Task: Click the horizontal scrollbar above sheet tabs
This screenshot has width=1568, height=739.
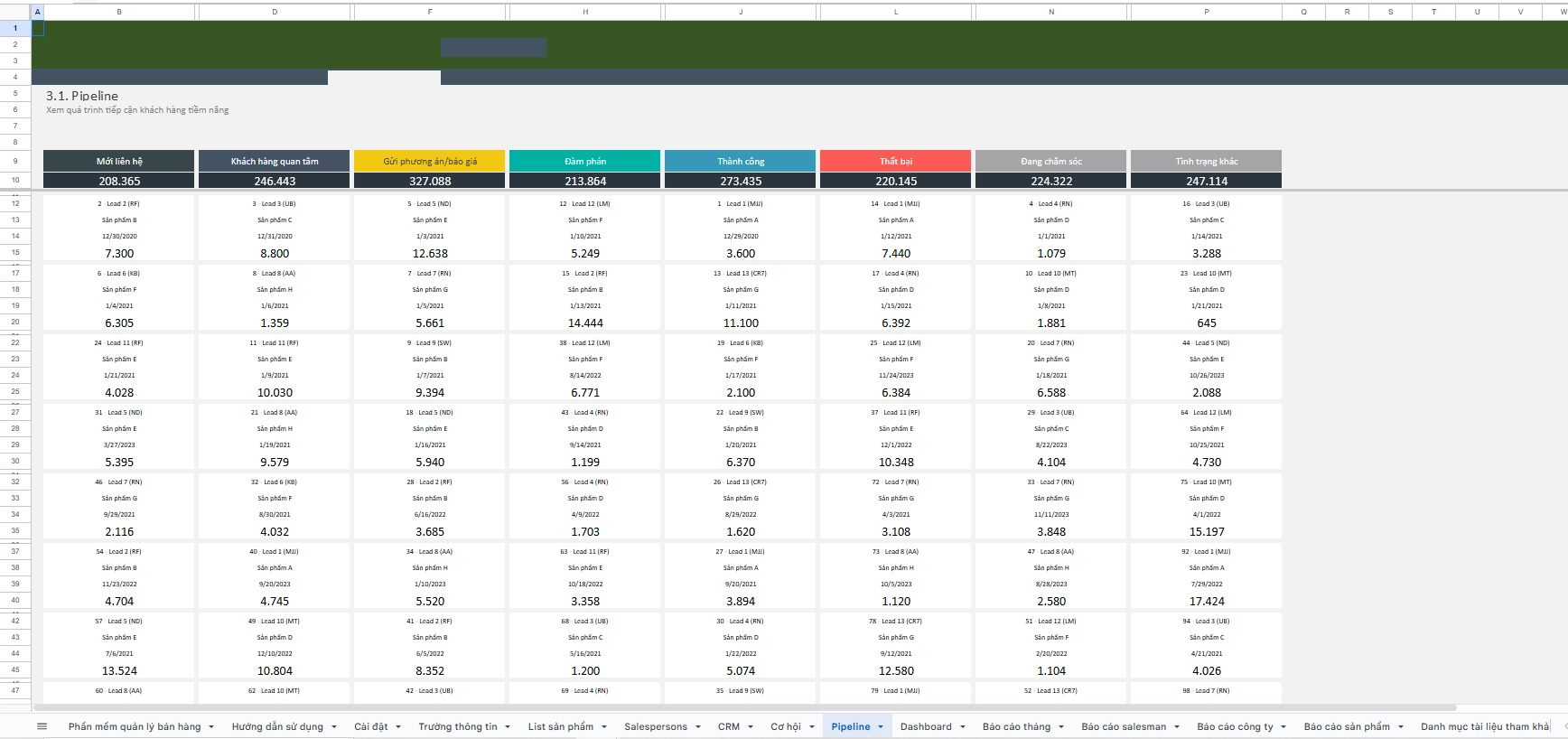Action: 745,707
